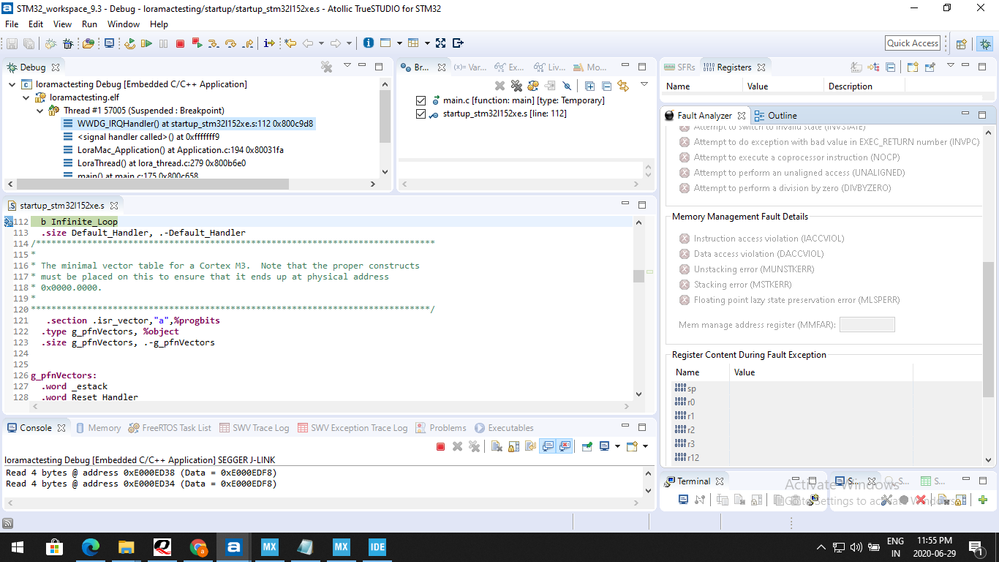Click the Open Perspective icon near Quick Access
The image size is (999, 562).
click(961, 43)
